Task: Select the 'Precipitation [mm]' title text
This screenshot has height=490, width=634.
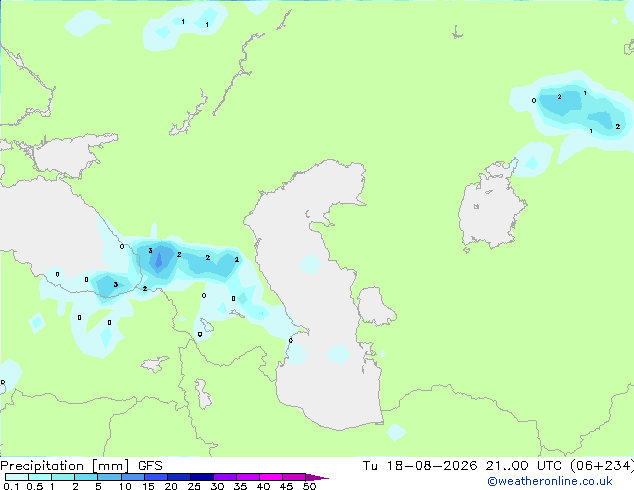Action: (x=64, y=466)
